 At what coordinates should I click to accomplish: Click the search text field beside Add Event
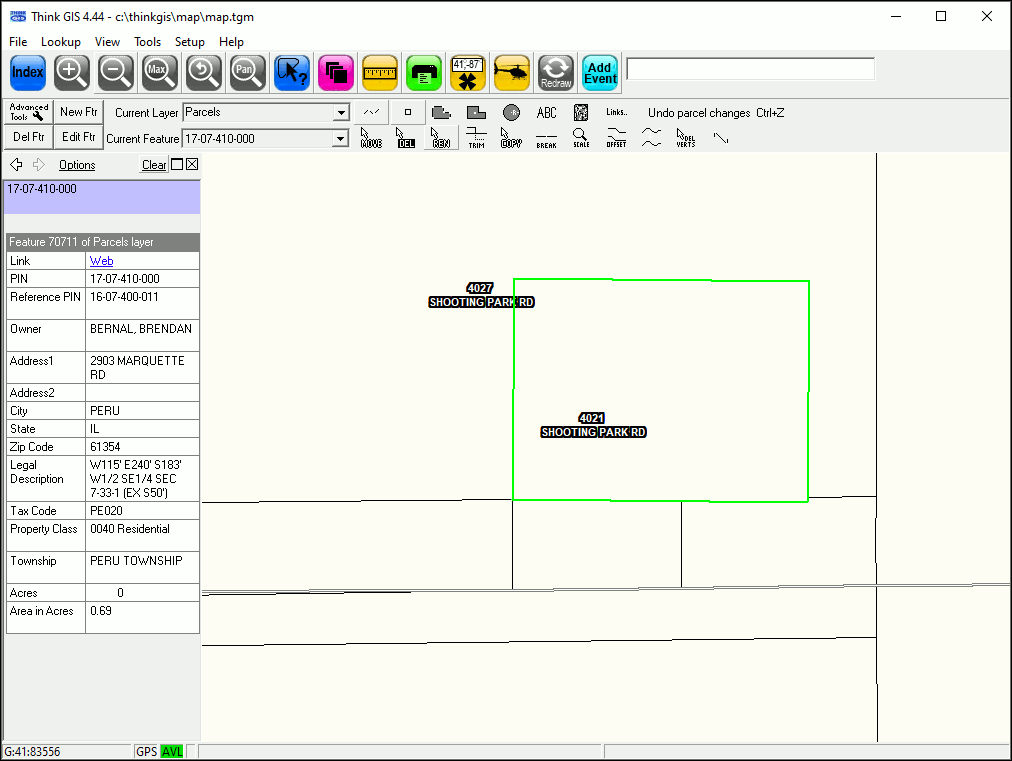tap(750, 69)
